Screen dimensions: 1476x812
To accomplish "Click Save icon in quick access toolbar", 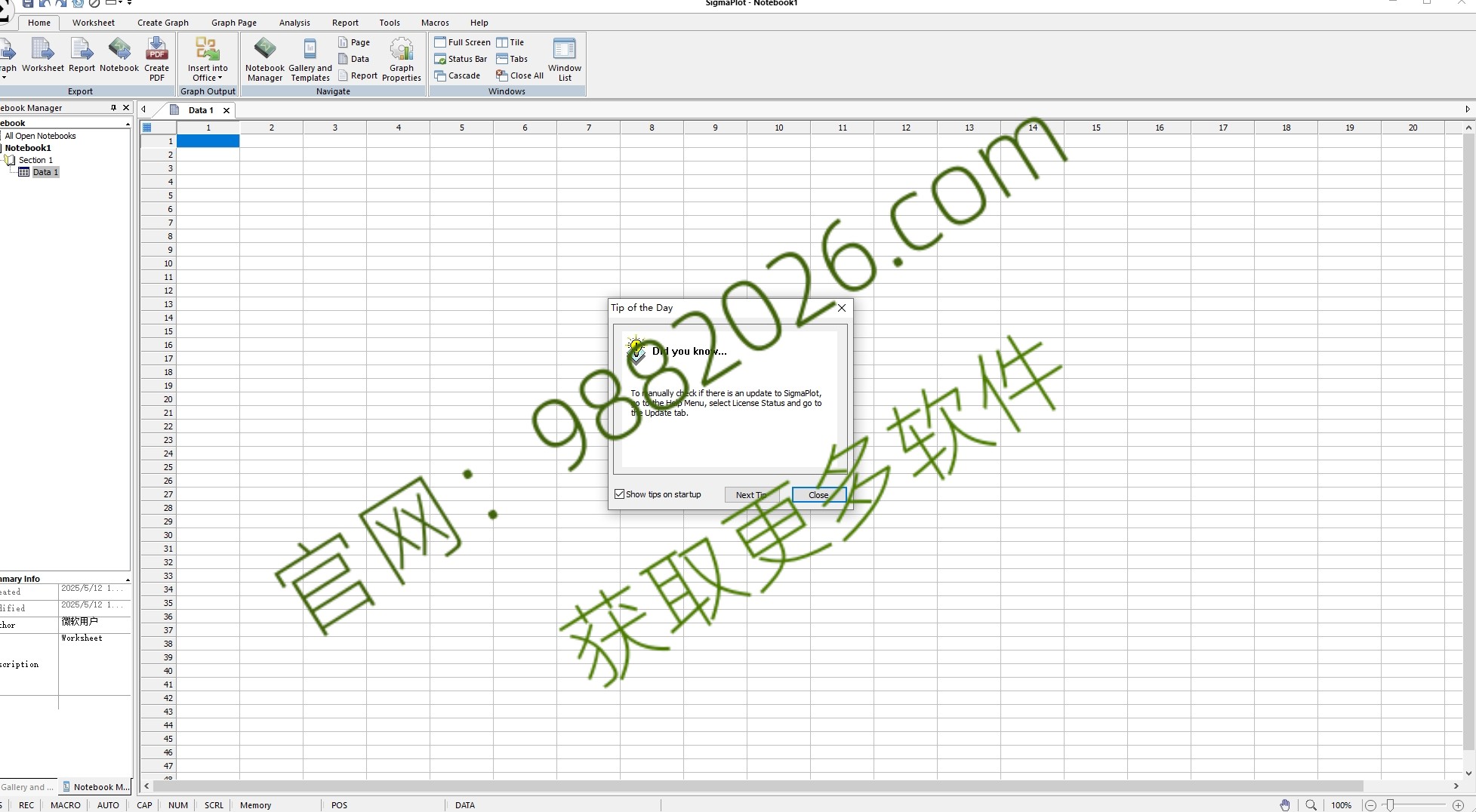I will (x=28, y=4).
